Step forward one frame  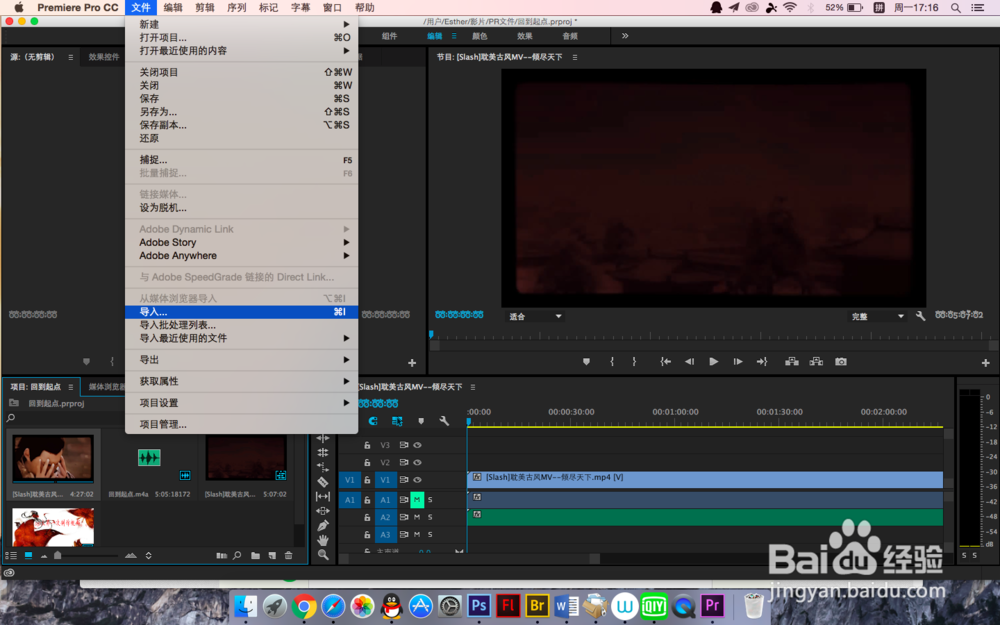738,362
